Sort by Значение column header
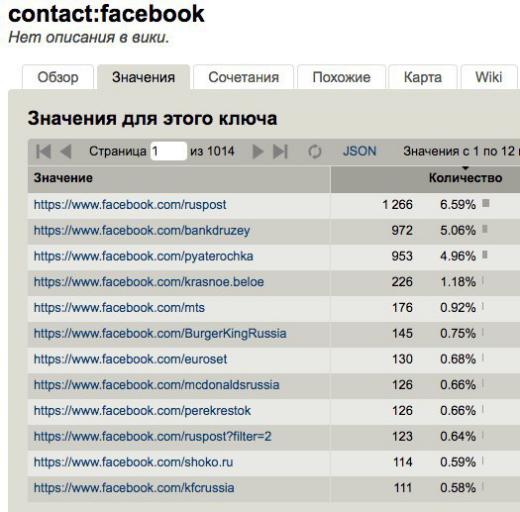520x512 pixels. click(x=63, y=178)
